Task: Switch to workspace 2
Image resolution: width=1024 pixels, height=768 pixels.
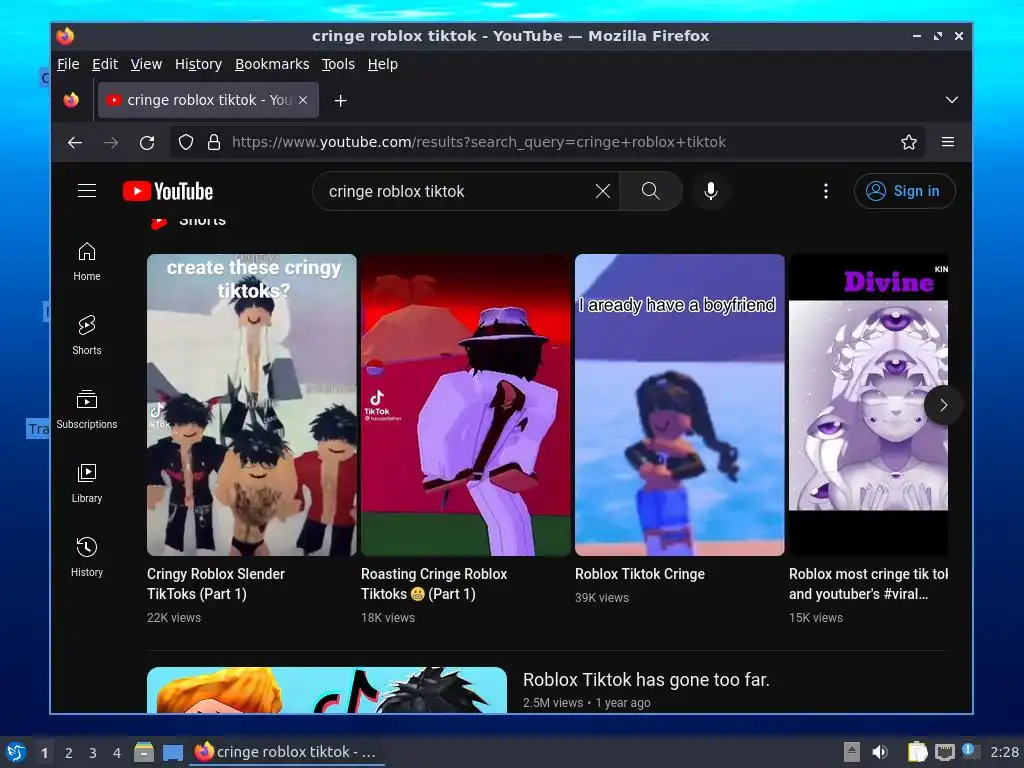Action: pos(69,753)
